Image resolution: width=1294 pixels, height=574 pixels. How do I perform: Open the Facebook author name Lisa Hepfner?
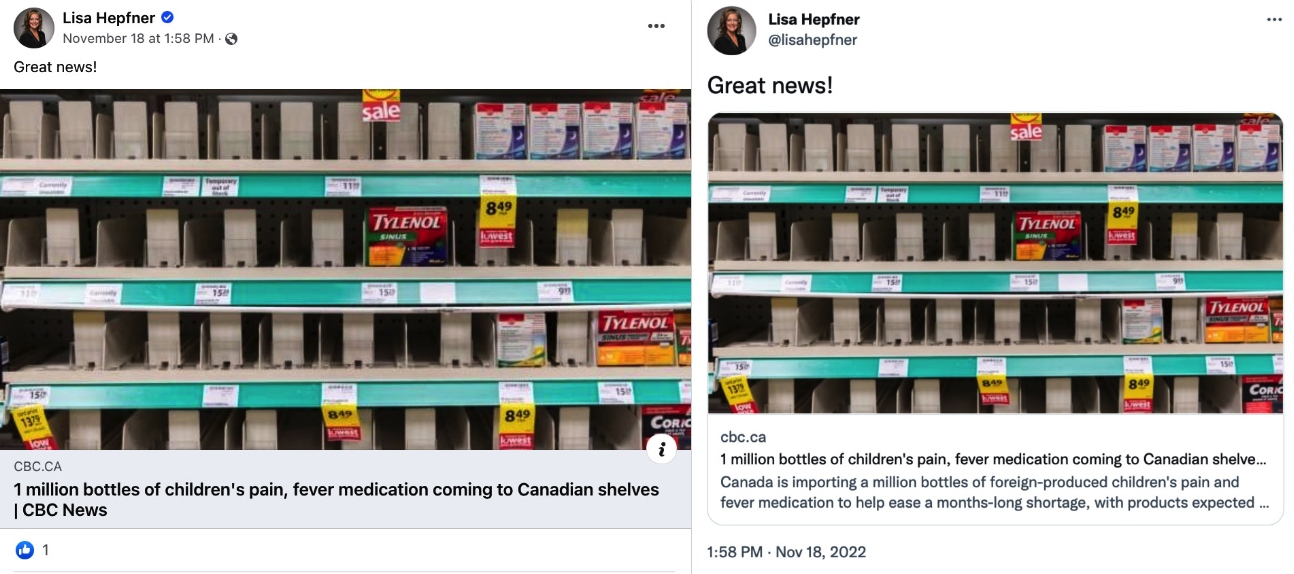(109, 17)
